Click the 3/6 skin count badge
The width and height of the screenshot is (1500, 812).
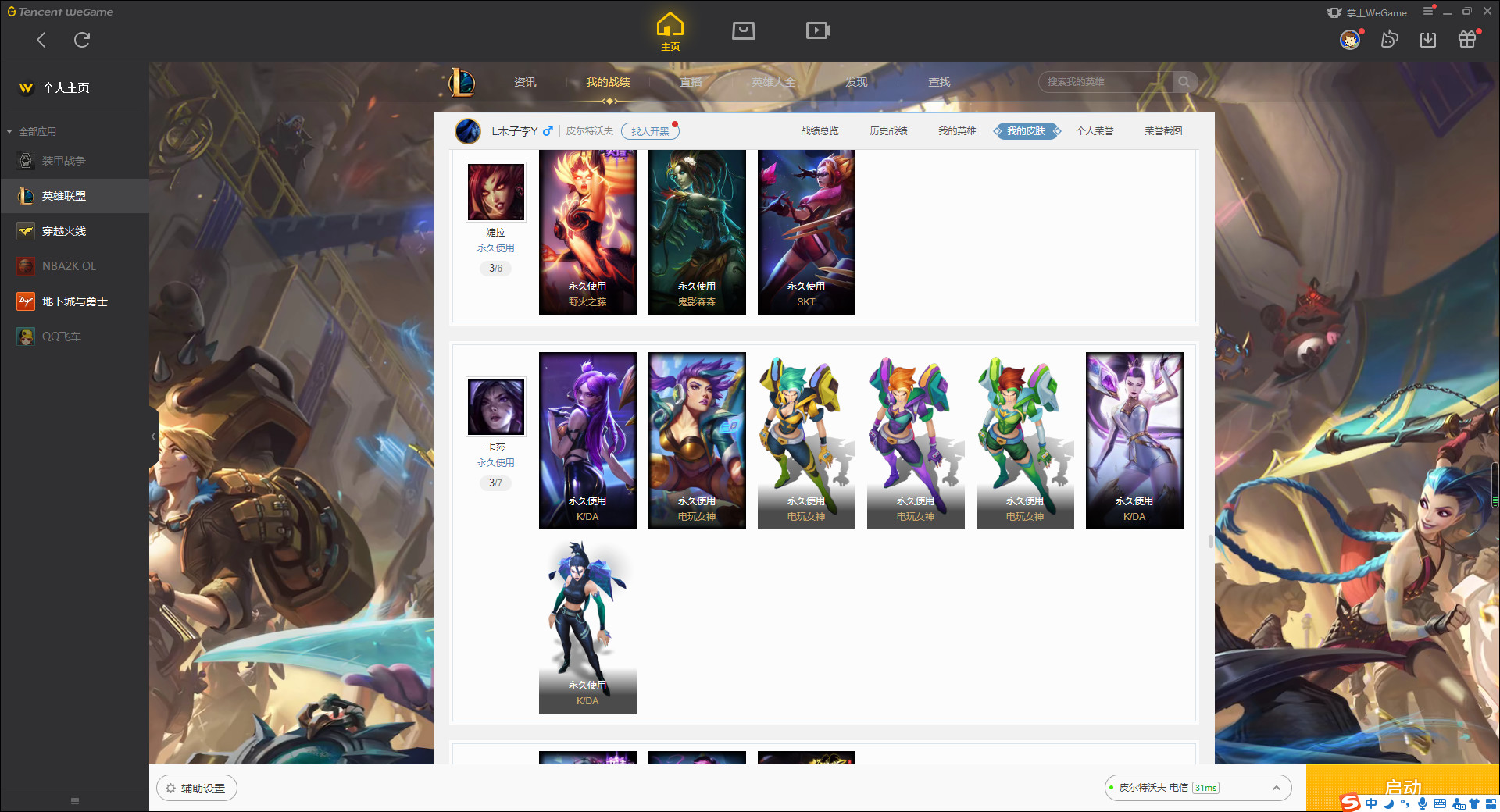coord(495,268)
